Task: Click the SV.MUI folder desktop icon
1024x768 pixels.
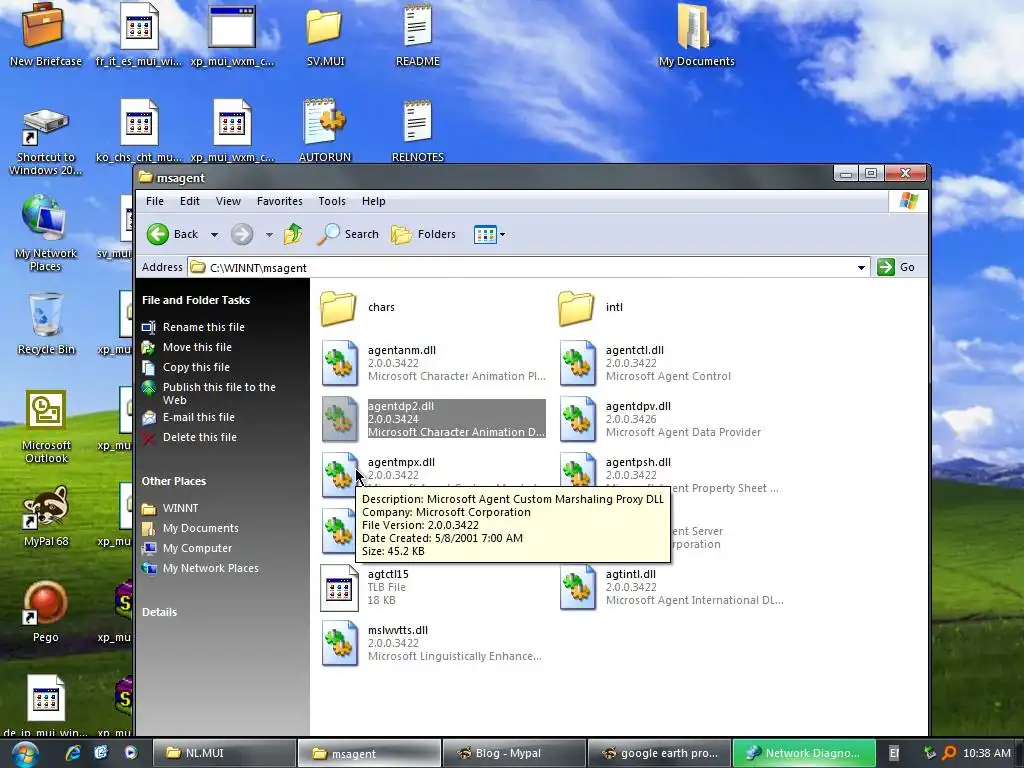Action: pos(325,27)
